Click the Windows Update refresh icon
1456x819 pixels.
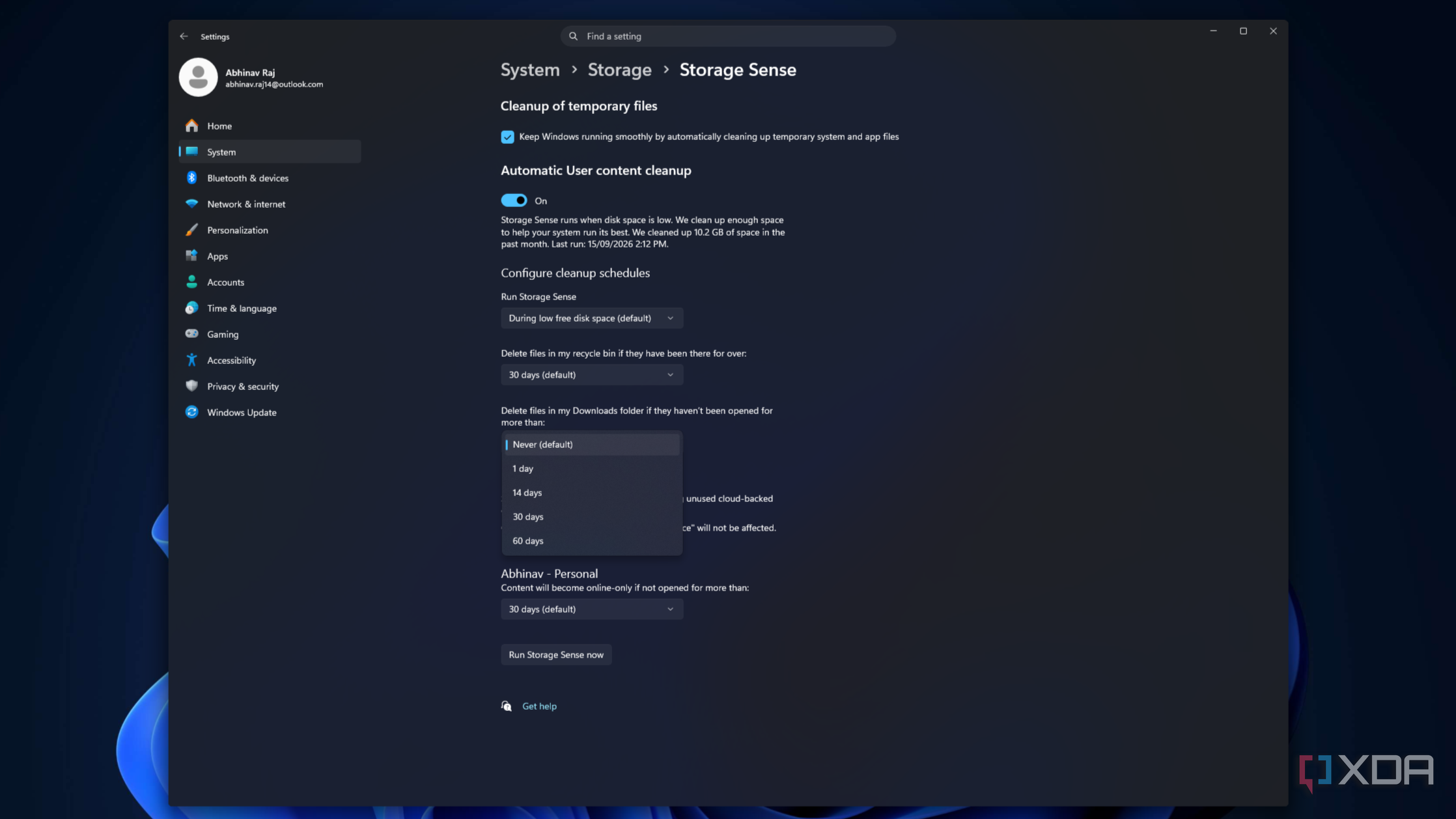tap(191, 412)
